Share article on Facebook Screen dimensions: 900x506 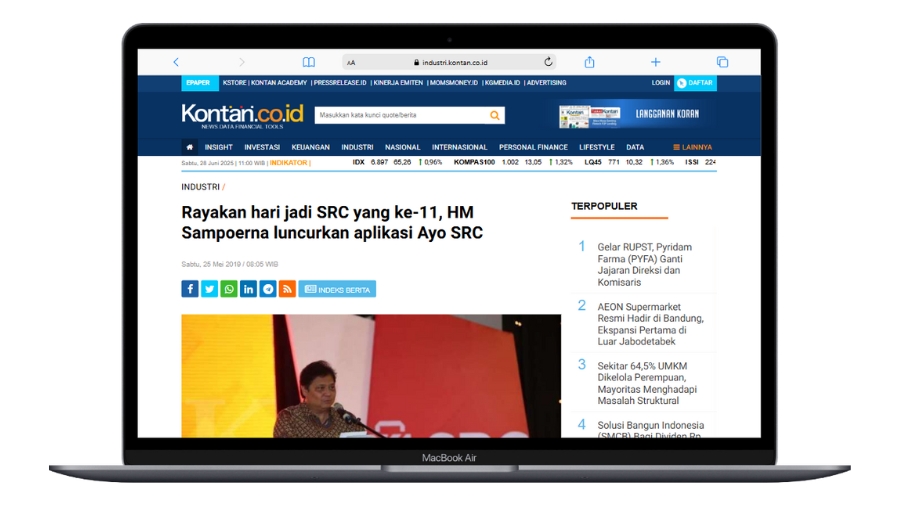click(x=190, y=289)
